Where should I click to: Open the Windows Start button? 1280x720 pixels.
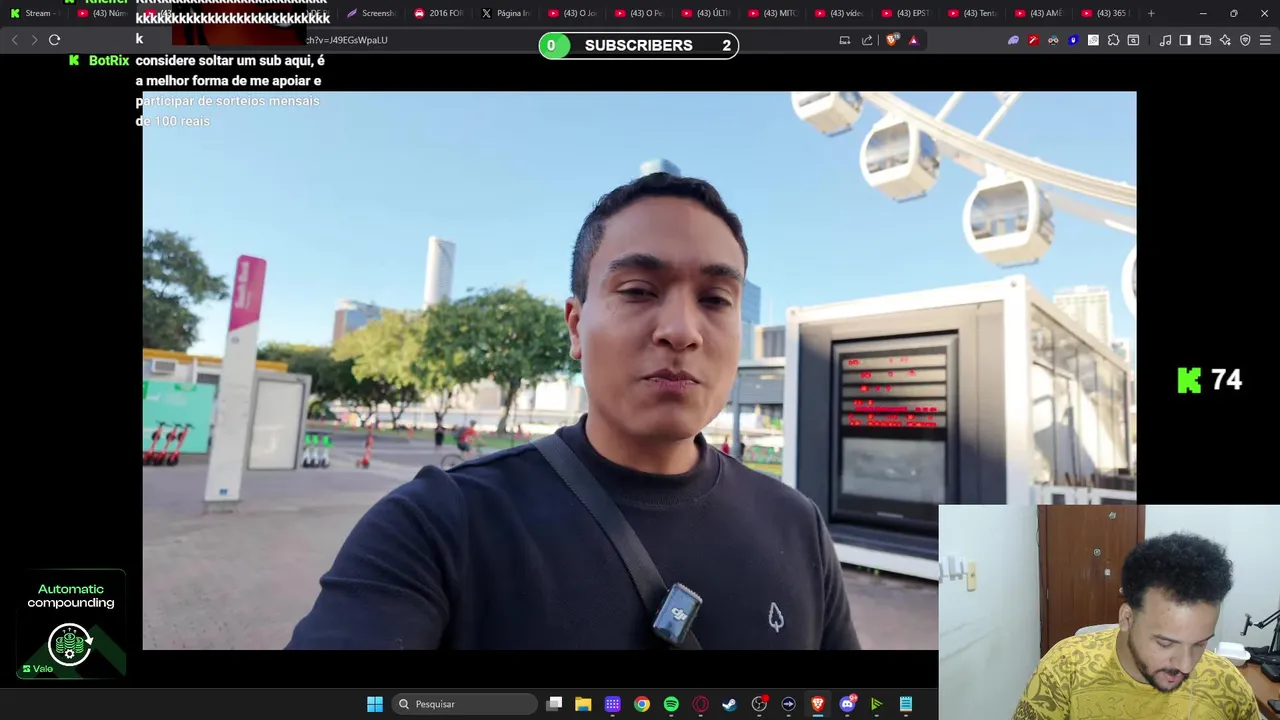(375, 704)
